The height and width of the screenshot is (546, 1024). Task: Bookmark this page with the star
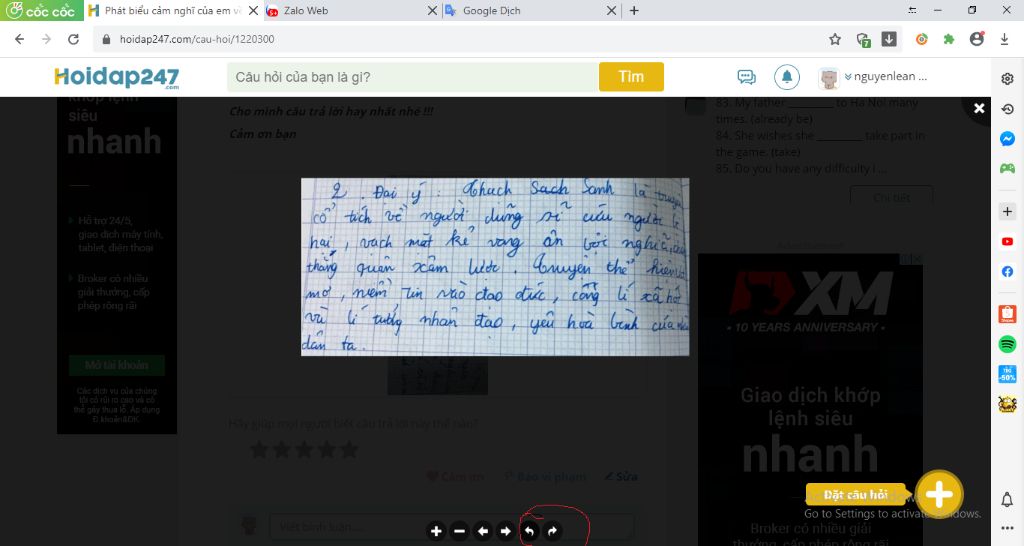tap(835, 39)
